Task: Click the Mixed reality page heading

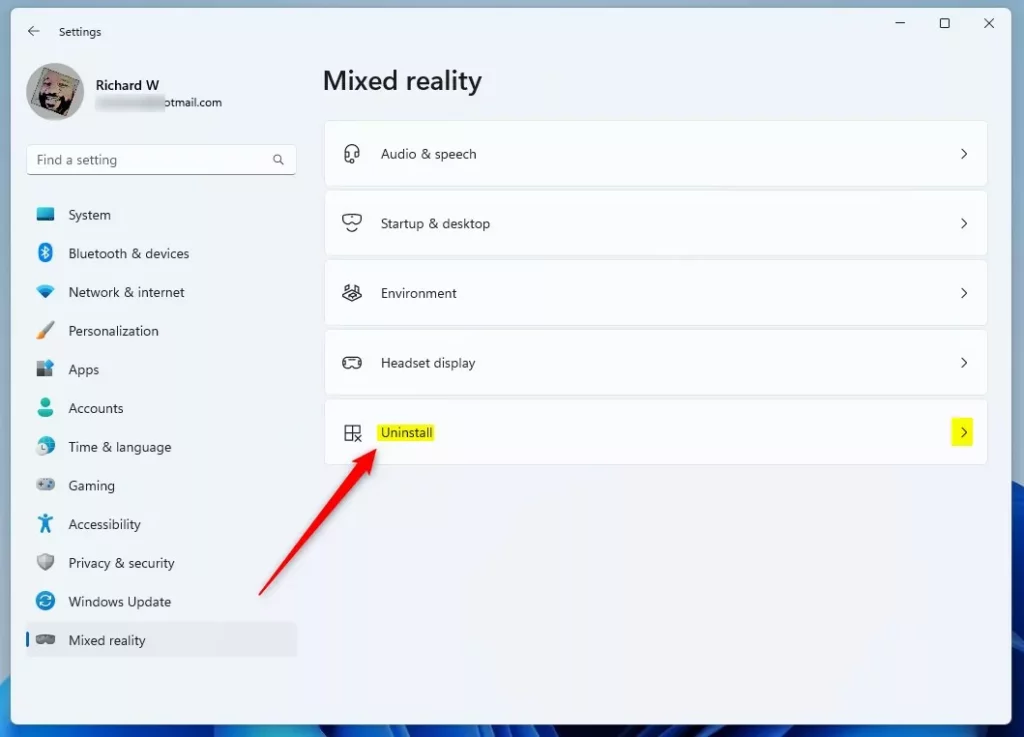Action: tap(402, 81)
